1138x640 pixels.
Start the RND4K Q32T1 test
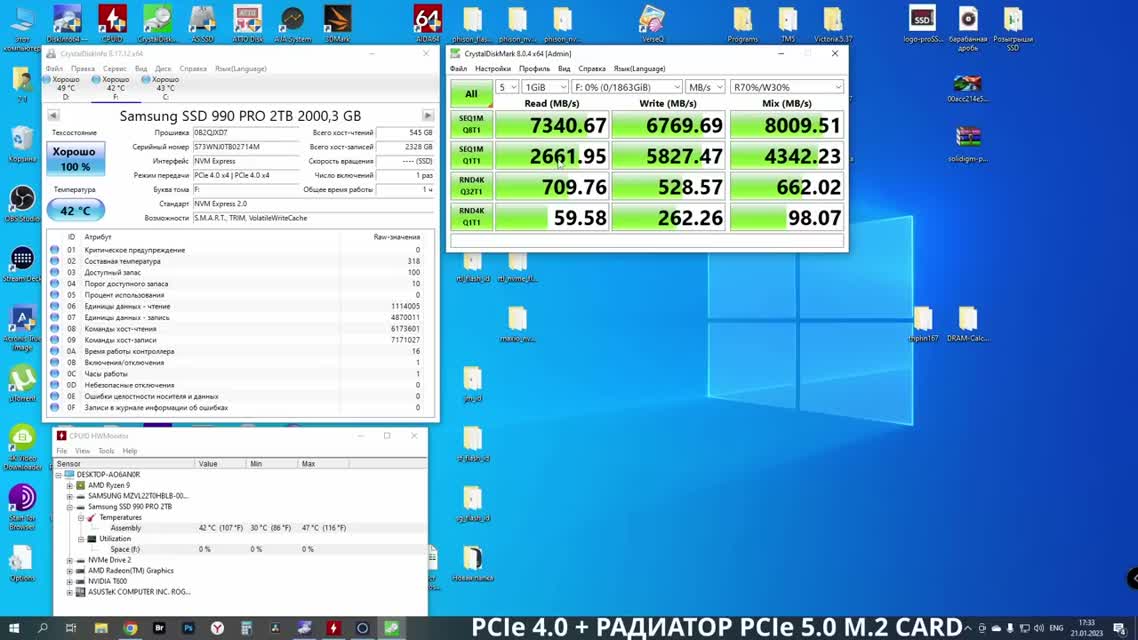coord(471,186)
